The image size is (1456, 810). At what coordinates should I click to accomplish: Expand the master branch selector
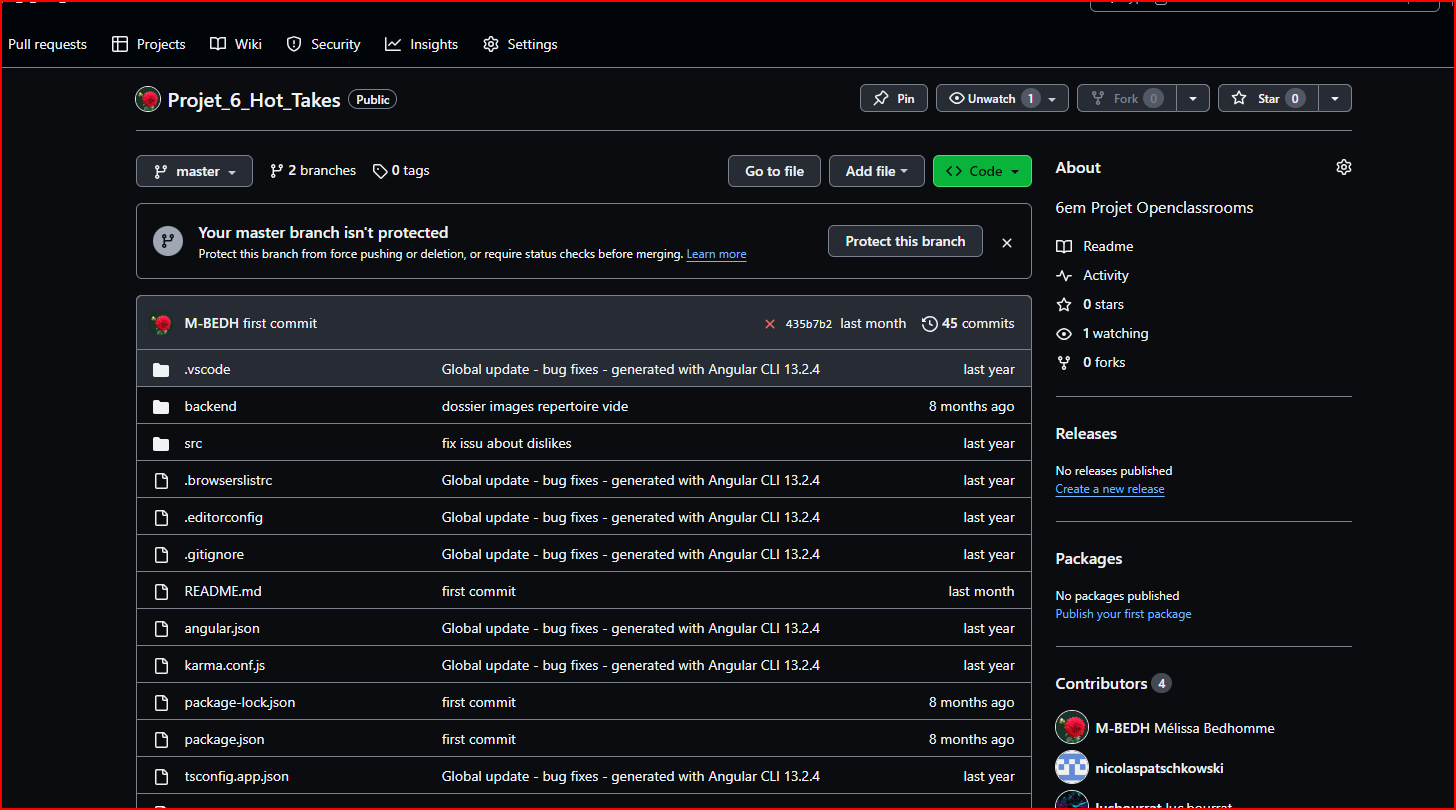[x=195, y=171]
